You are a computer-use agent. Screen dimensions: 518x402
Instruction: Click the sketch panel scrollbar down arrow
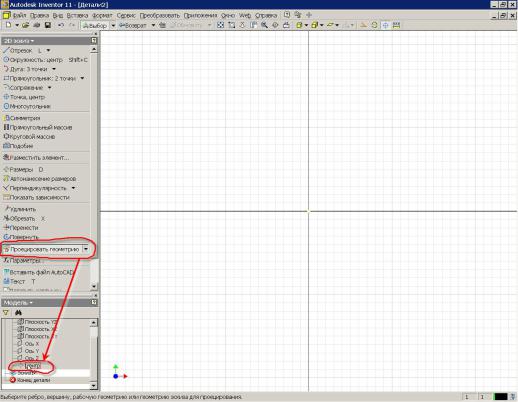pos(94,286)
